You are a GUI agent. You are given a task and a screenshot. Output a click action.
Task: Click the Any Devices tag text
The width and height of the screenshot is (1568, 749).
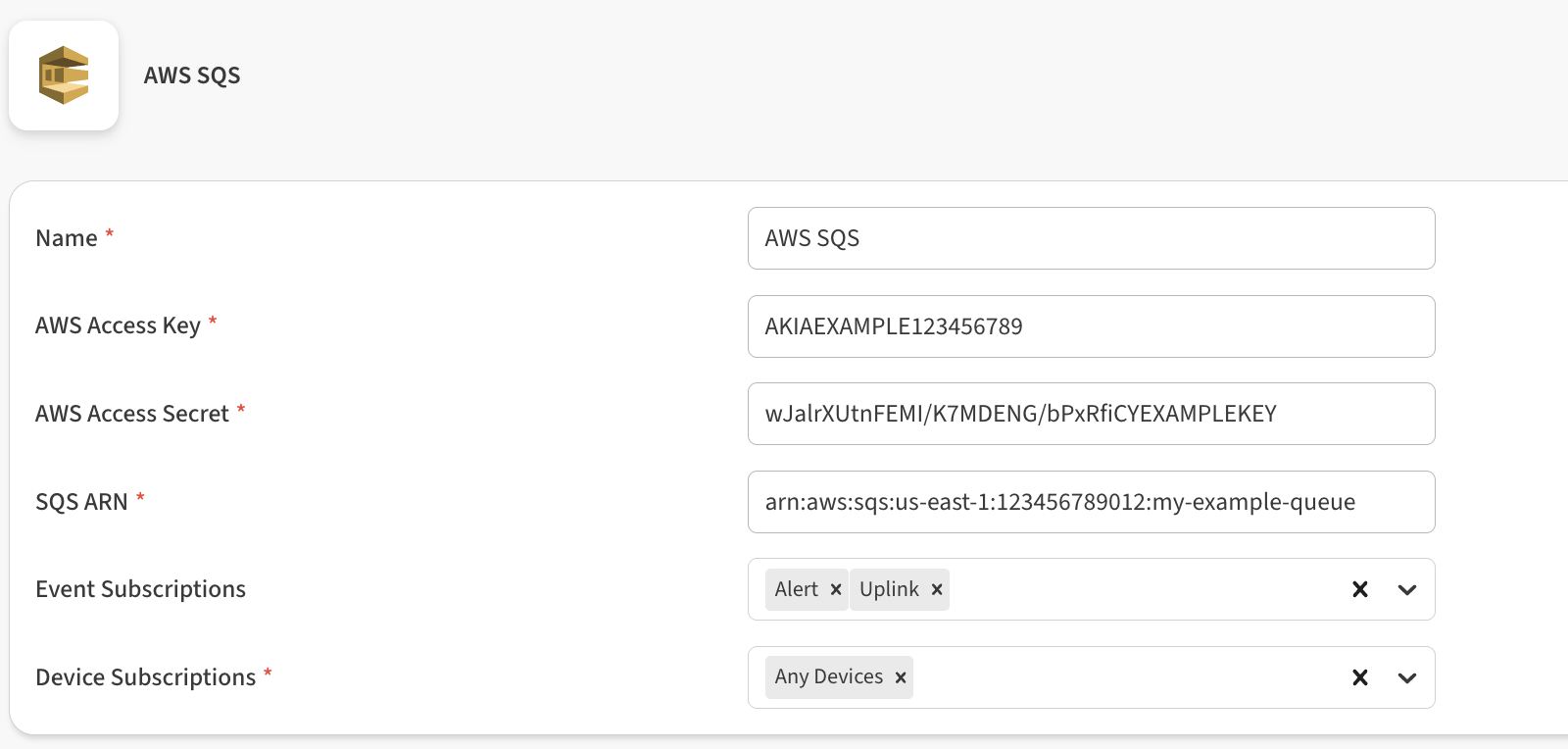[x=829, y=677]
